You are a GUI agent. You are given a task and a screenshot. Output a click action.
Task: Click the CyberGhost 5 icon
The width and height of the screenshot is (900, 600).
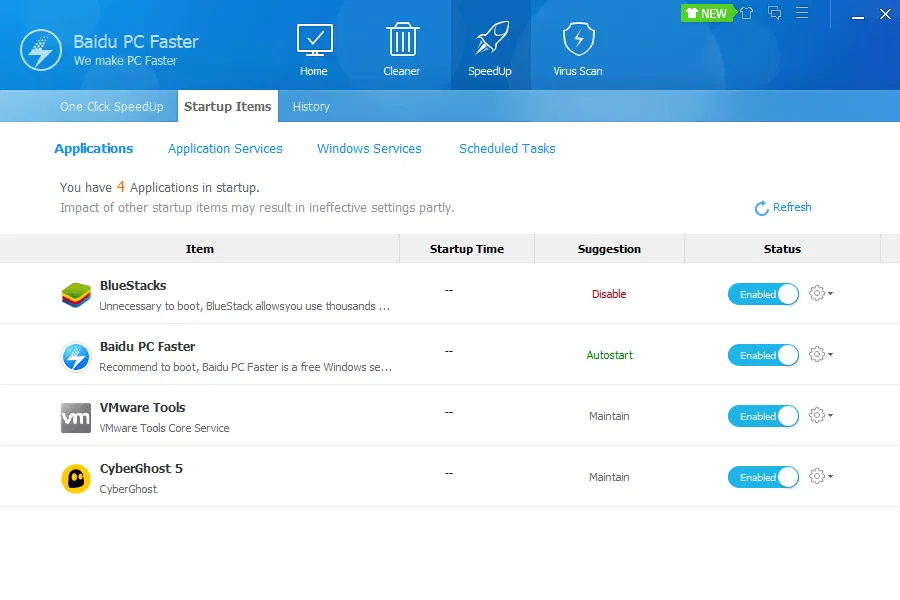click(x=76, y=479)
